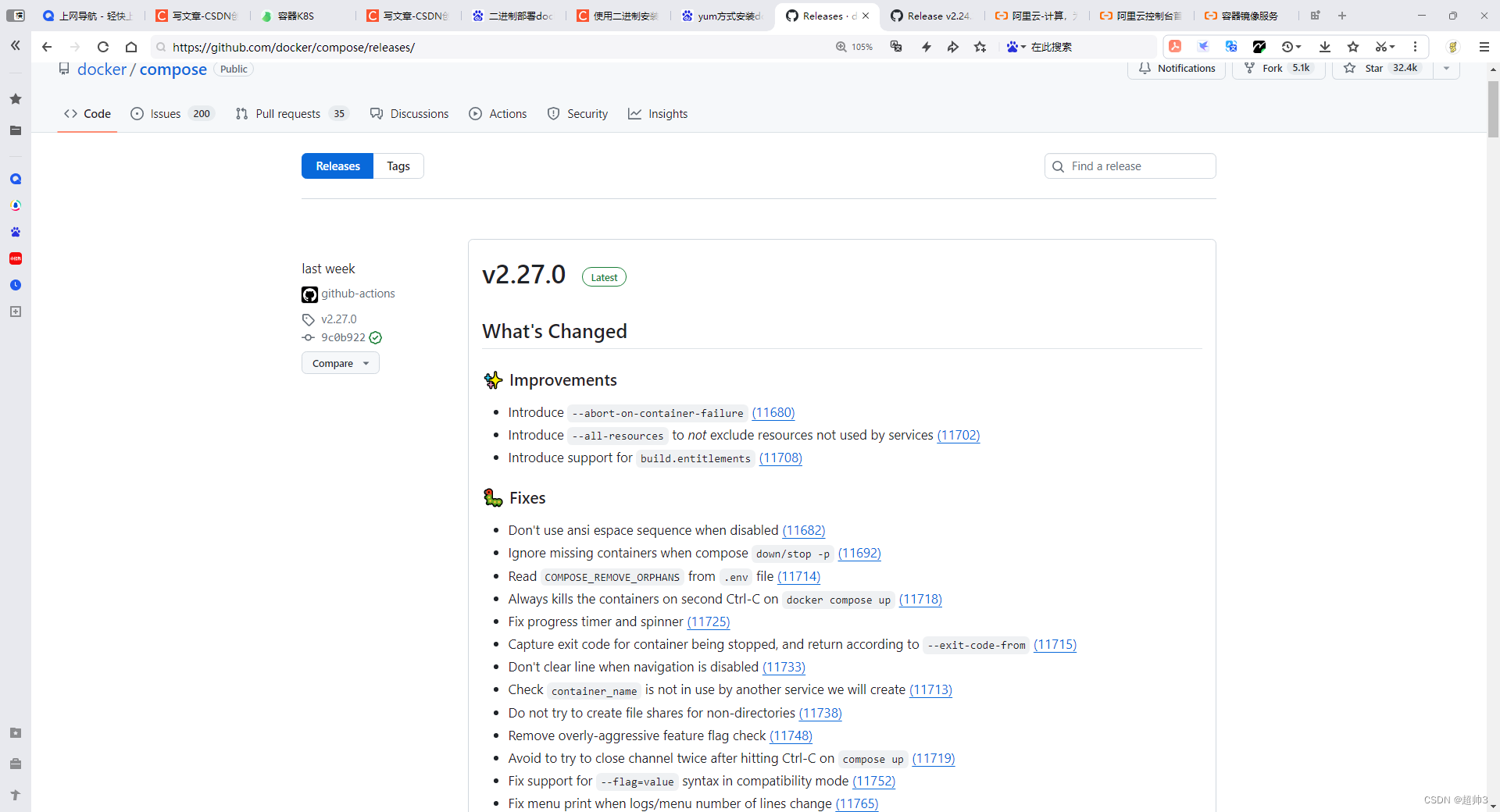Image resolution: width=1500 pixels, height=812 pixels.
Task: Click the Notifications button
Action: (x=1177, y=69)
